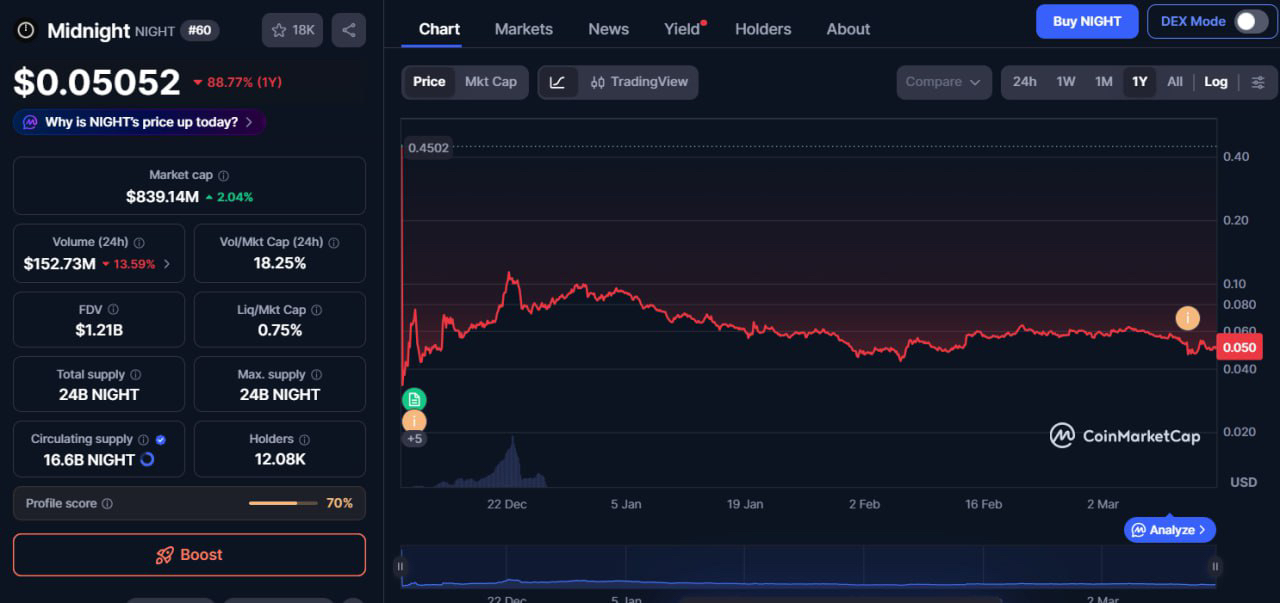This screenshot has width=1280, height=603.
Task: Select the Price view toggle
Action: [x=429, y=82]
